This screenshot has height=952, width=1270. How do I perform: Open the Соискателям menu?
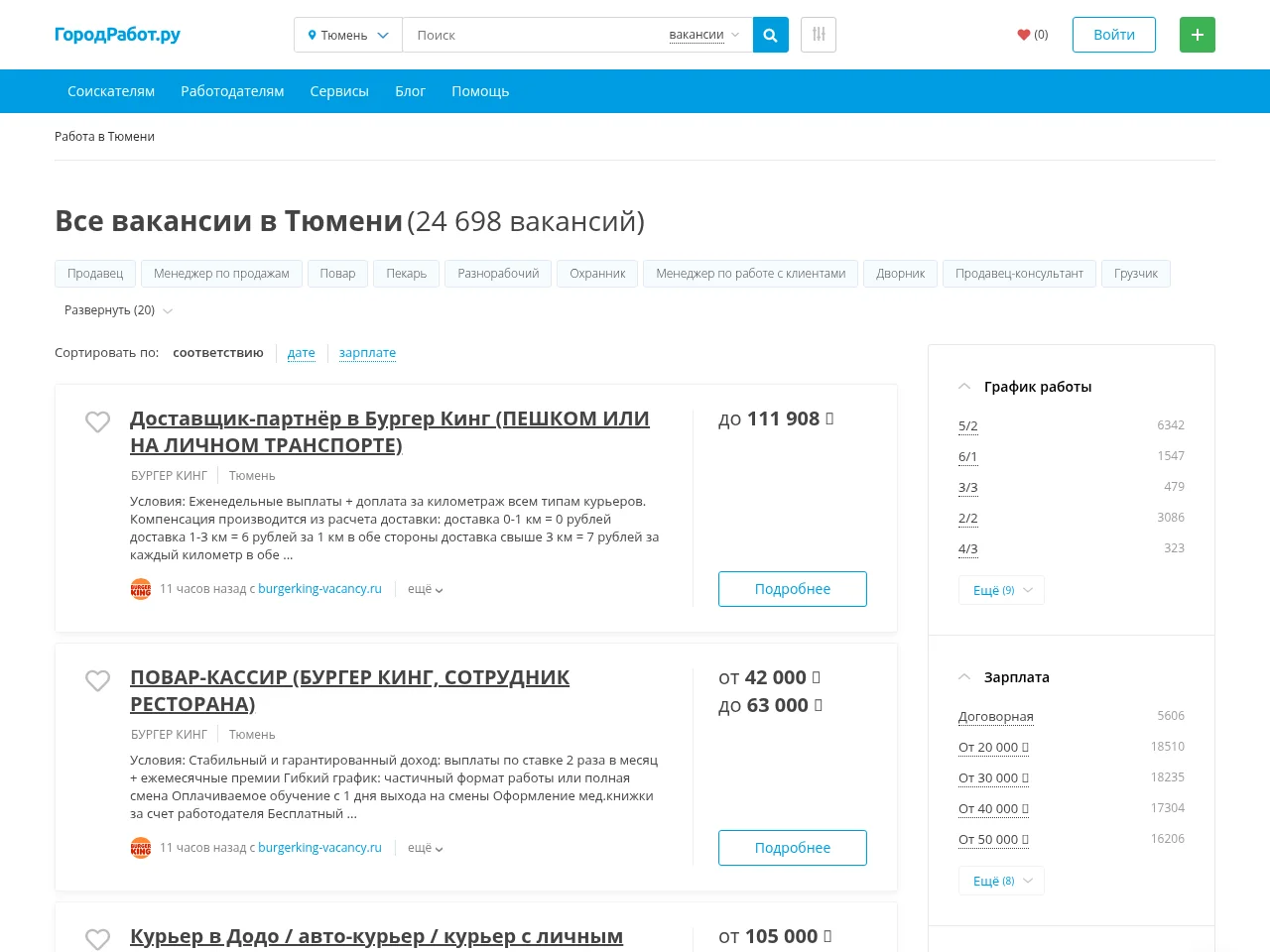(x=111, y=91)
